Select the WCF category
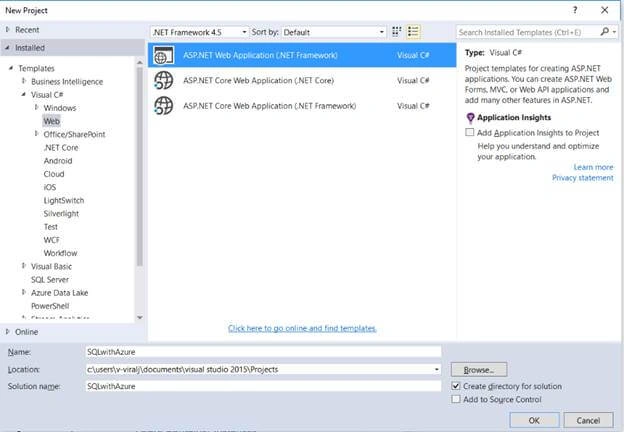This screenshot has height=432, width=624. coord(51,240)
